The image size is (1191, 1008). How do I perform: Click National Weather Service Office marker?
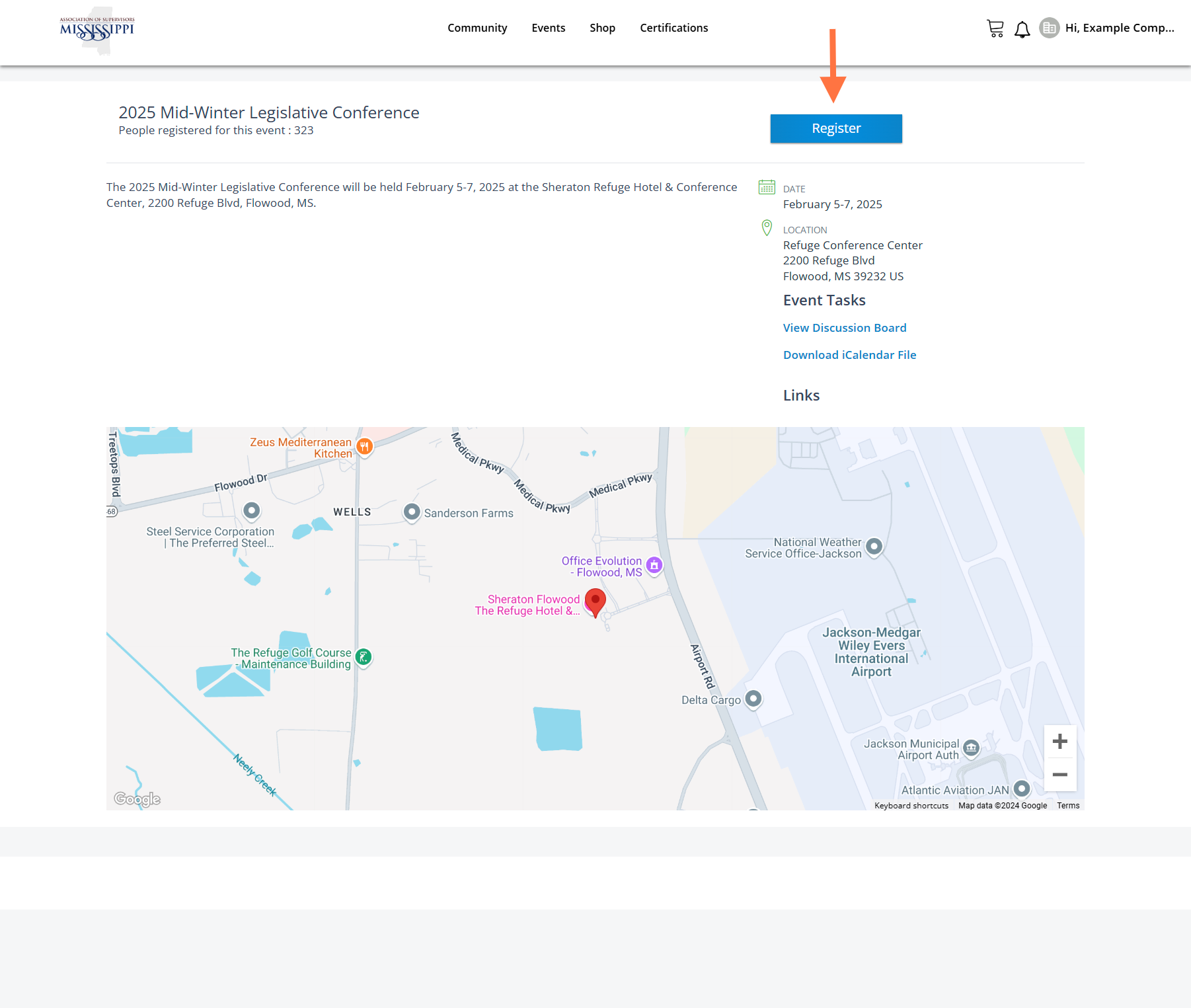[874, 547]
